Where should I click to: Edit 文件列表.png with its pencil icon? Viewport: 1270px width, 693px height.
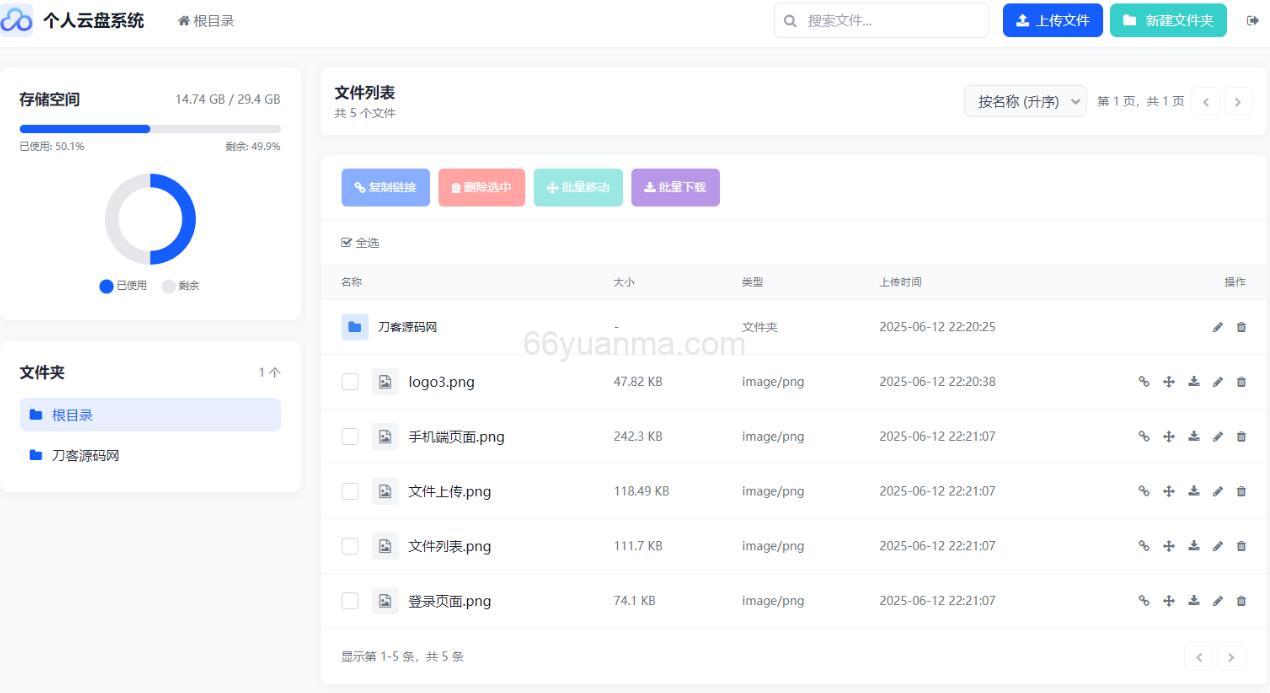coord(1217,546)
